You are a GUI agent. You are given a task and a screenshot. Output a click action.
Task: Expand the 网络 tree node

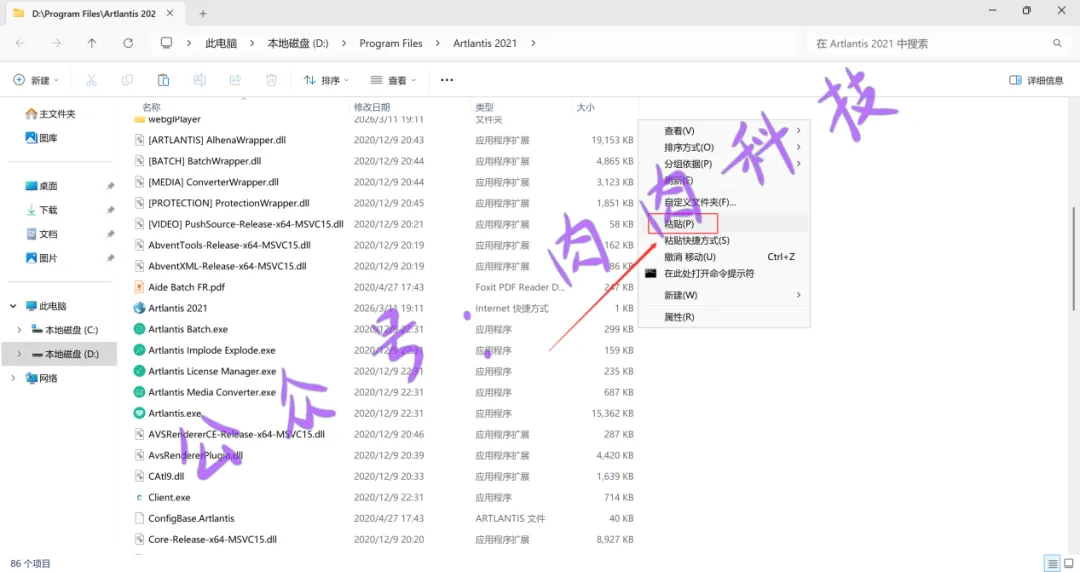pyautogui.click(x=13, y=378)
